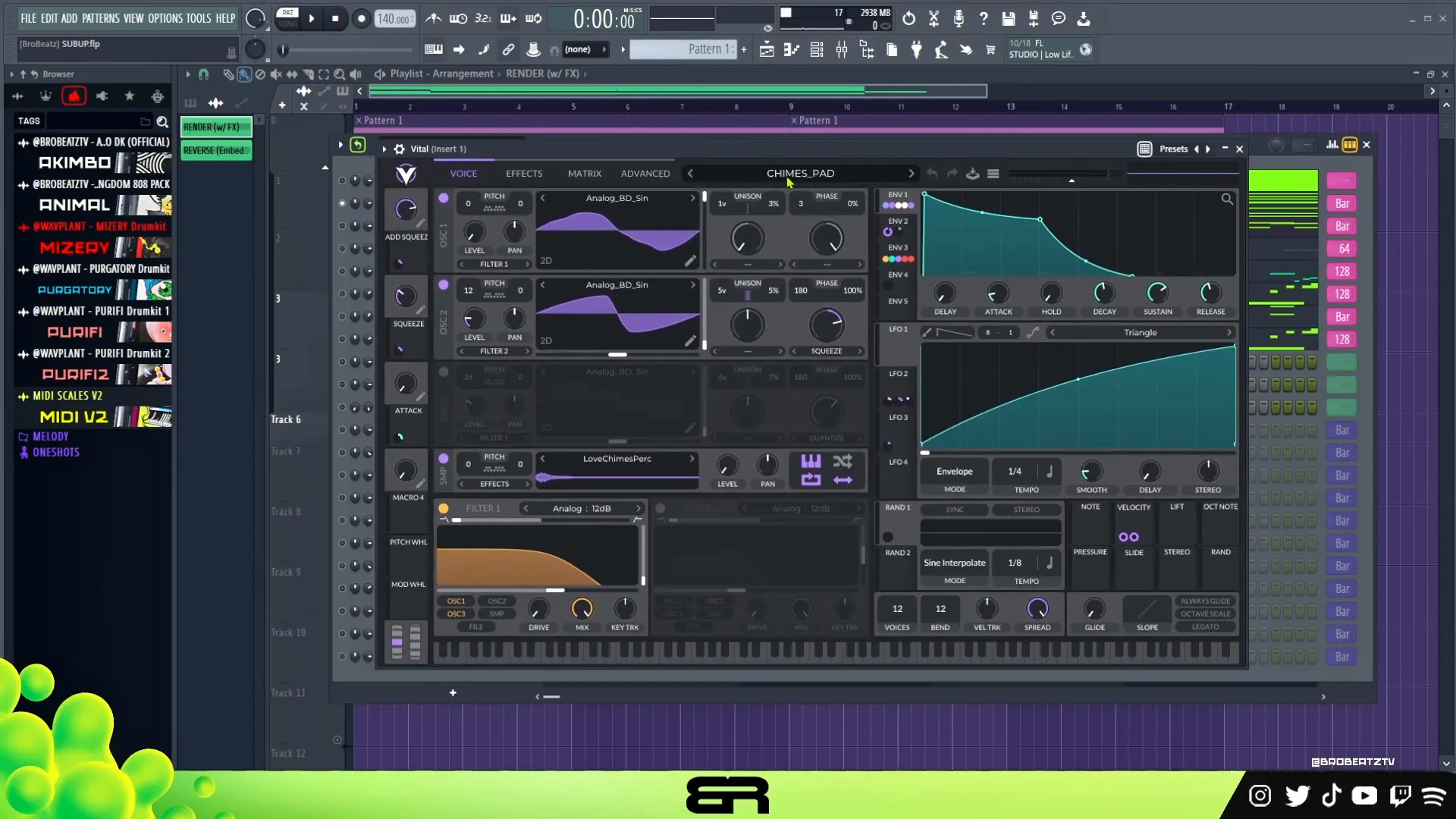The height and width of the screenshot is (819, 1456).
Task: Expand the MIDI SCALES V2 browser entry
Action: tap(67, 396)
